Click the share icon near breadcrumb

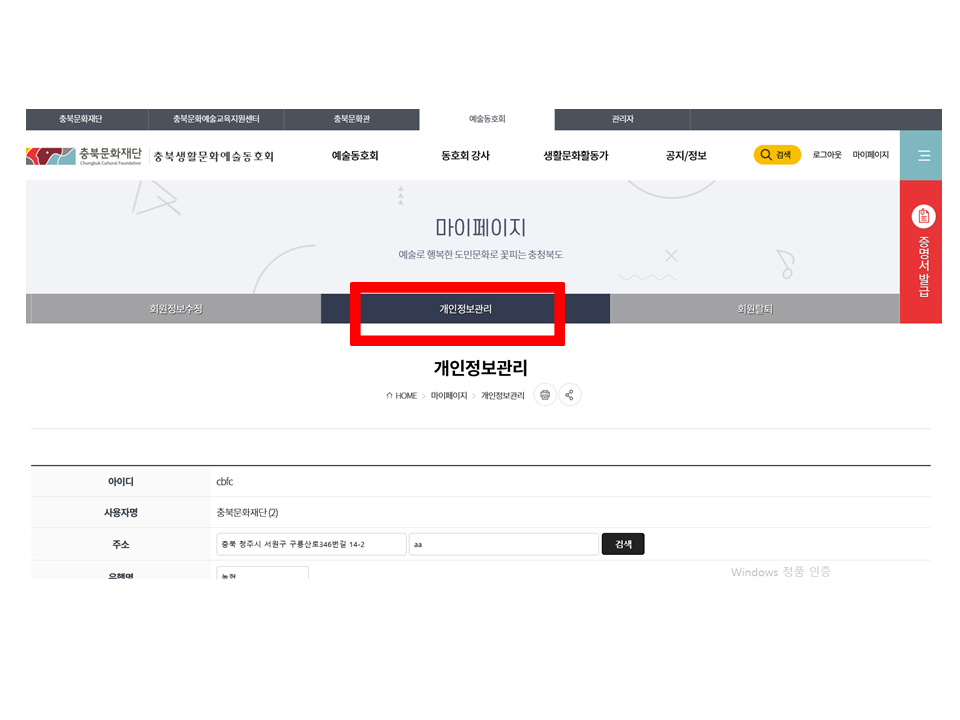point(569,395)
